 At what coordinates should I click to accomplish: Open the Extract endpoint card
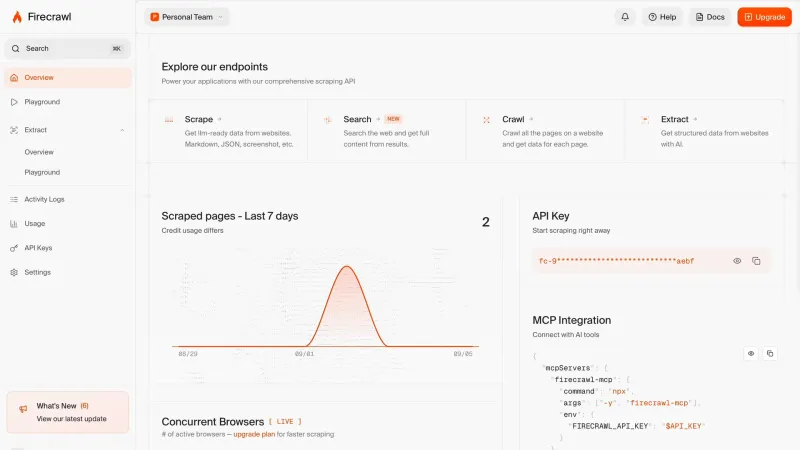(x=704, y=131)
